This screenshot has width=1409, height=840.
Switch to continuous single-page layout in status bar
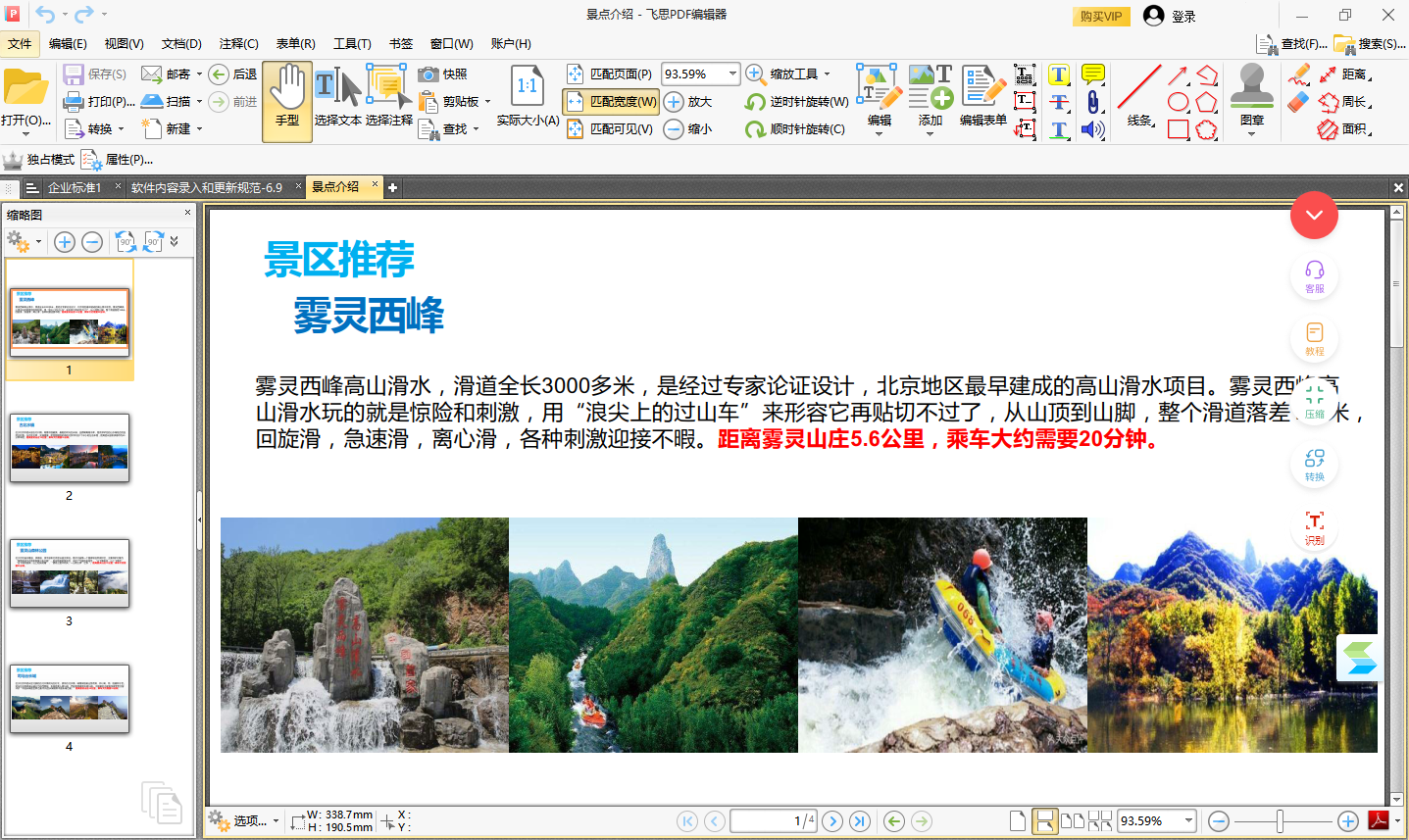[1045, 821]
